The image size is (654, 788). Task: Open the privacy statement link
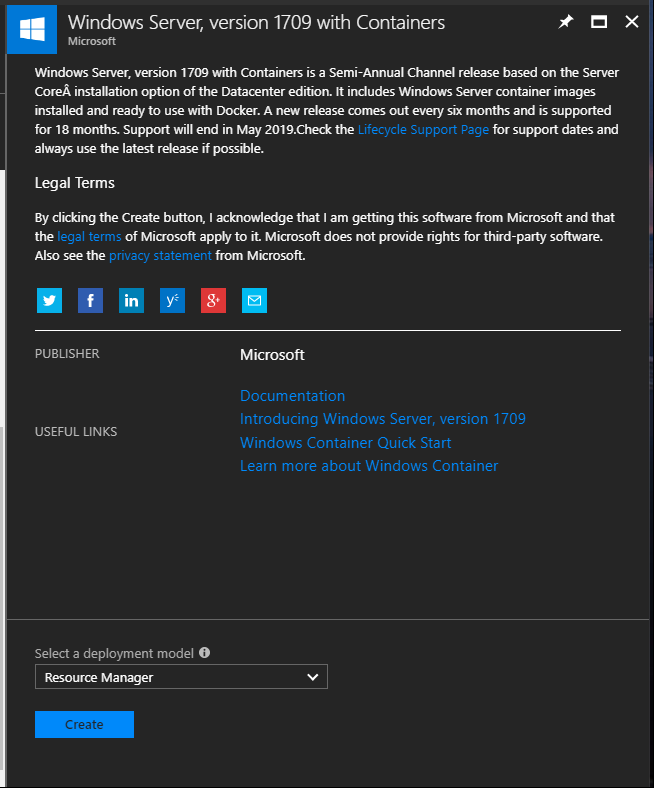[x=160, y=256]
